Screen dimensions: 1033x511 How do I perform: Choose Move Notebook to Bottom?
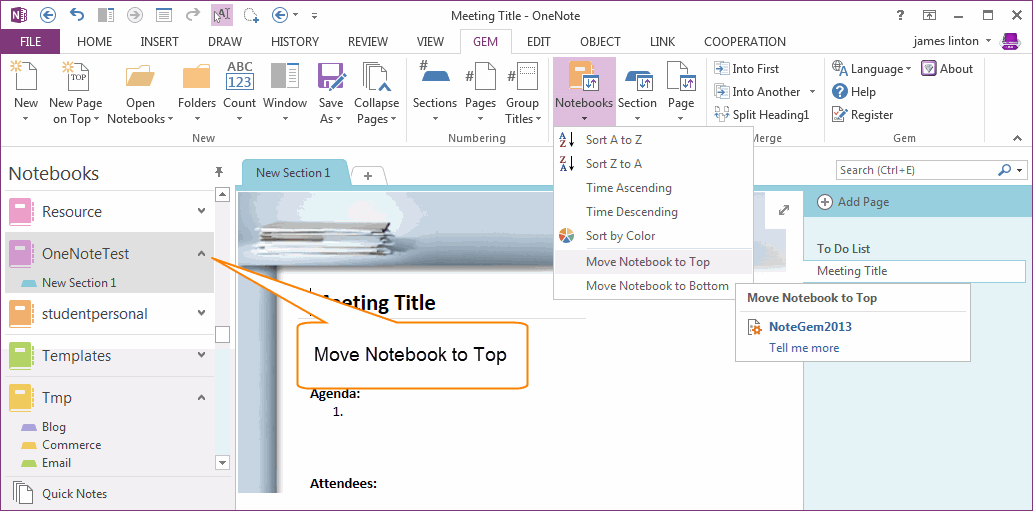pyautogui.click(x=656, y=286)
